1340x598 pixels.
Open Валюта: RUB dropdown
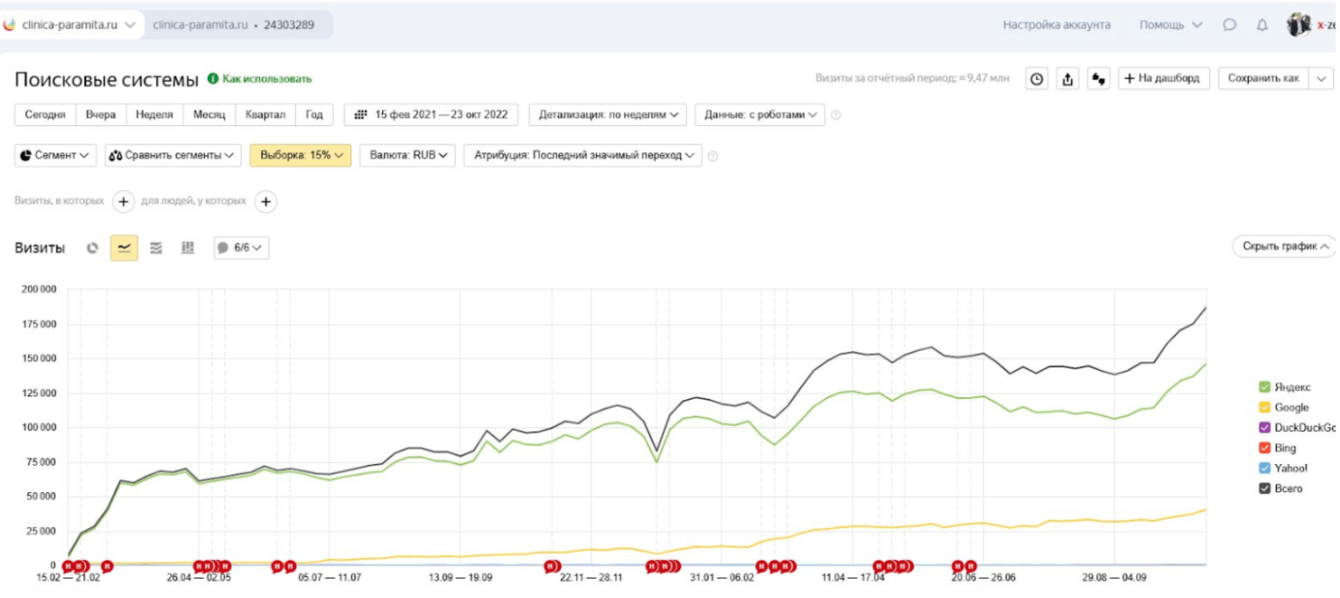pyautogui.click(x=407, y=156)
